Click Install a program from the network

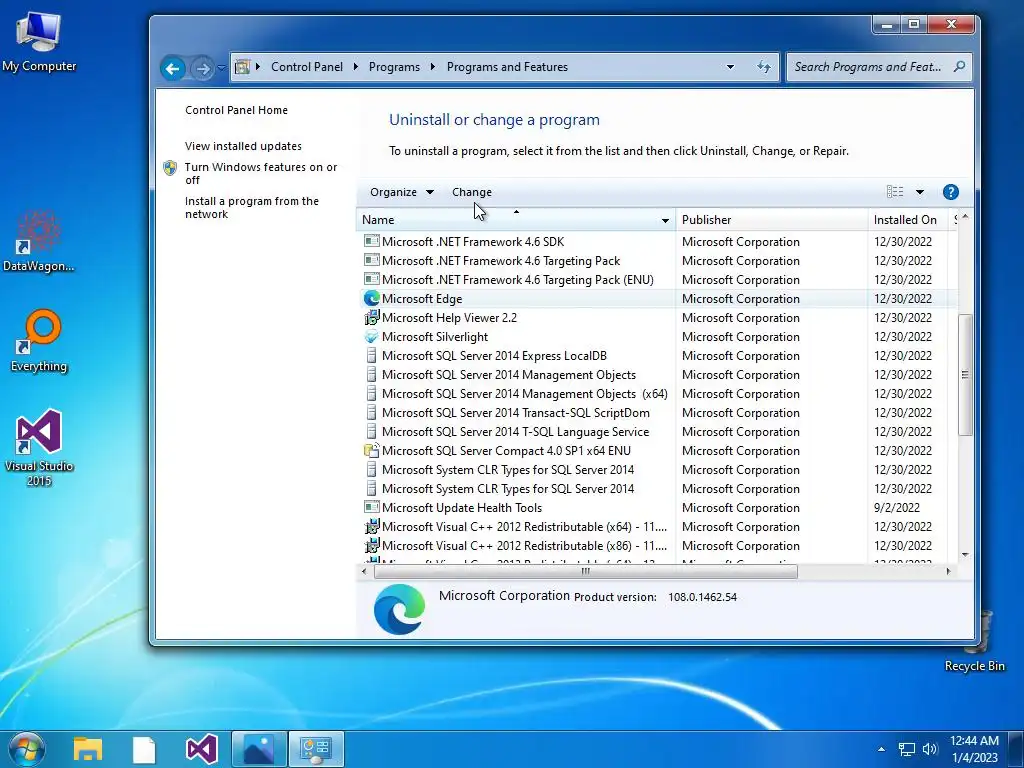pos(251,208)
